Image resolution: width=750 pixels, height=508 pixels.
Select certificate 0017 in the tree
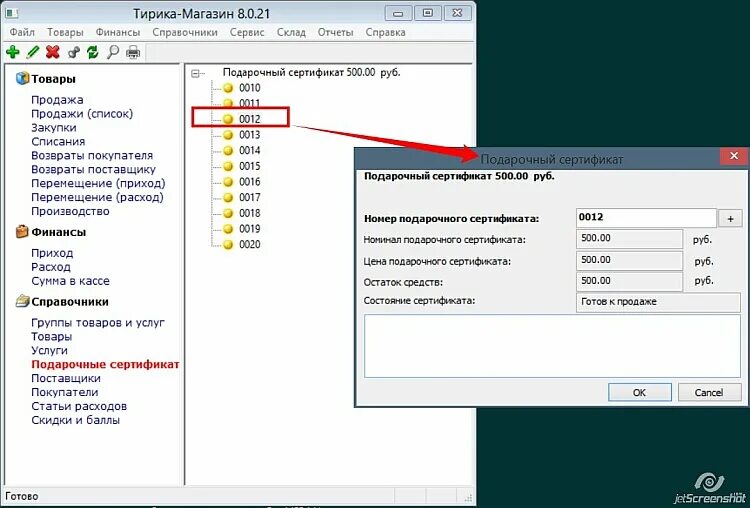[250, 197]
